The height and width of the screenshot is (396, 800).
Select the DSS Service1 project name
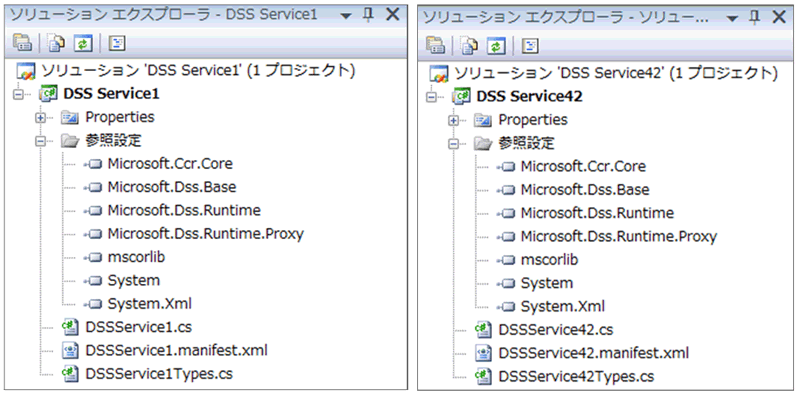111,94
